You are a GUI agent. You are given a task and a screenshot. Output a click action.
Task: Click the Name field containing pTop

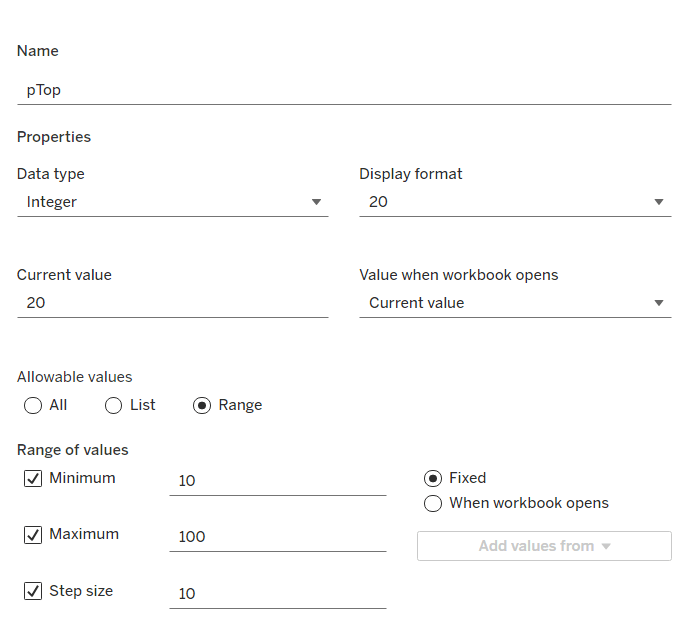[x=343, y=89]
